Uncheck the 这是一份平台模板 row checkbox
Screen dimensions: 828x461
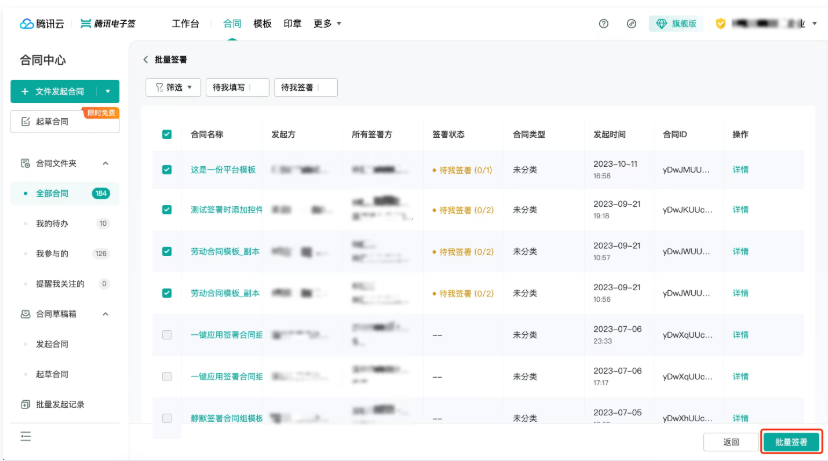coord(167,170)
